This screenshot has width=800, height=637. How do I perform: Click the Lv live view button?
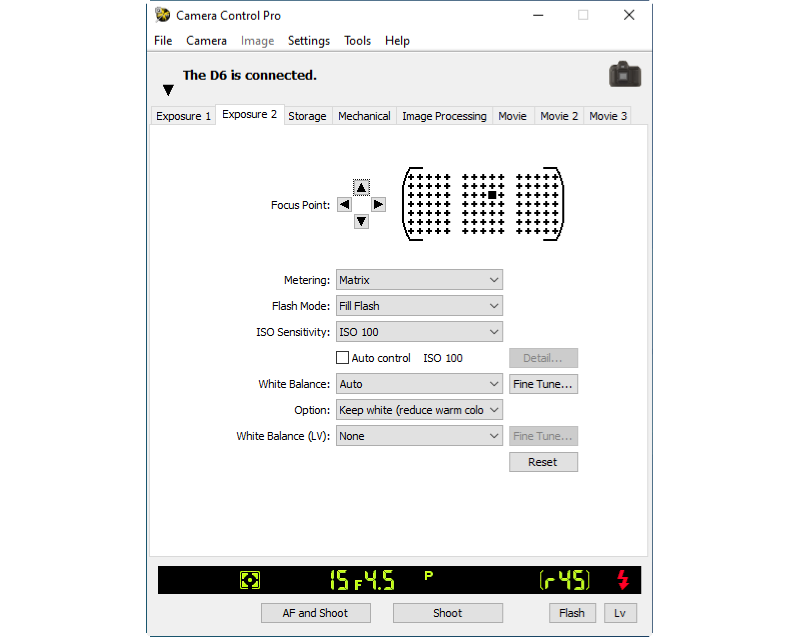(x=620, y=613)
